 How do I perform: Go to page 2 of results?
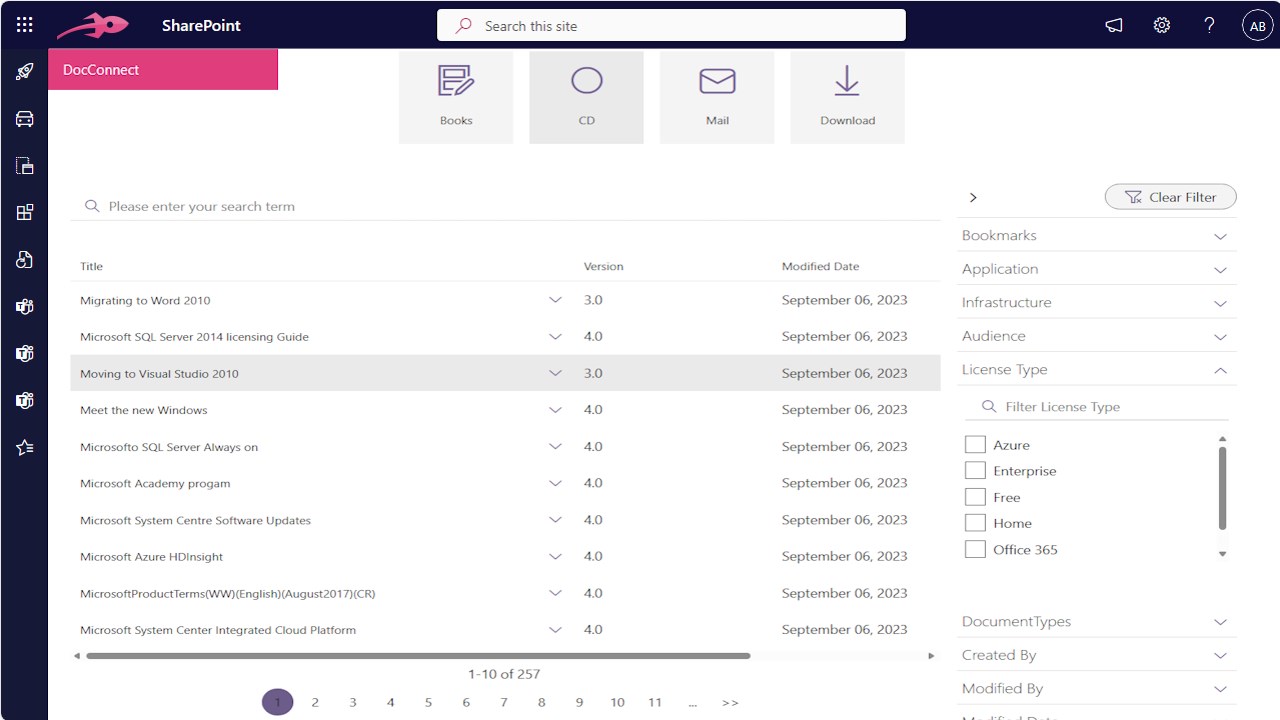[315, 702]
